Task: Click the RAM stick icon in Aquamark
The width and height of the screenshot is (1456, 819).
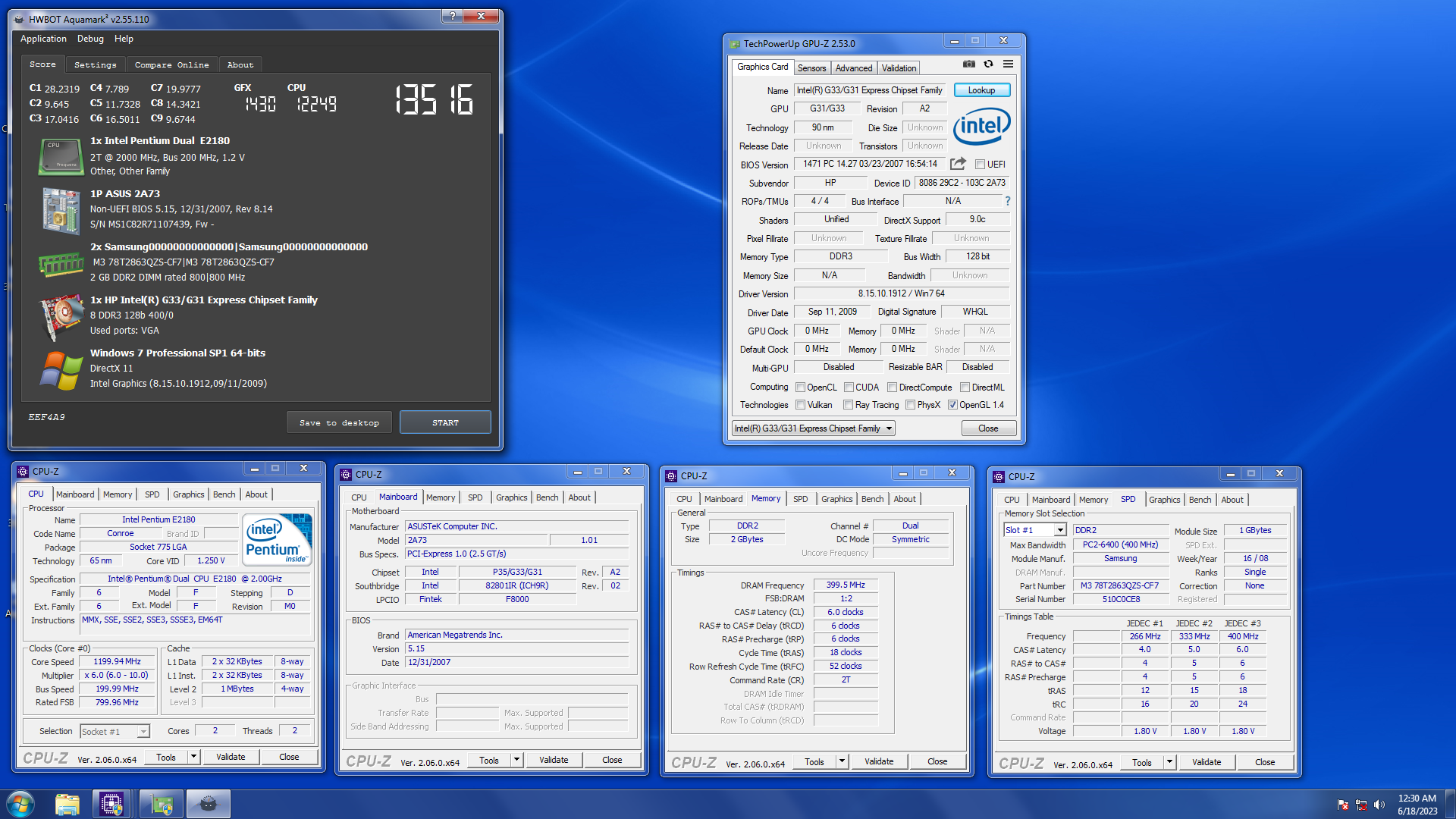Action: (61, 264)
